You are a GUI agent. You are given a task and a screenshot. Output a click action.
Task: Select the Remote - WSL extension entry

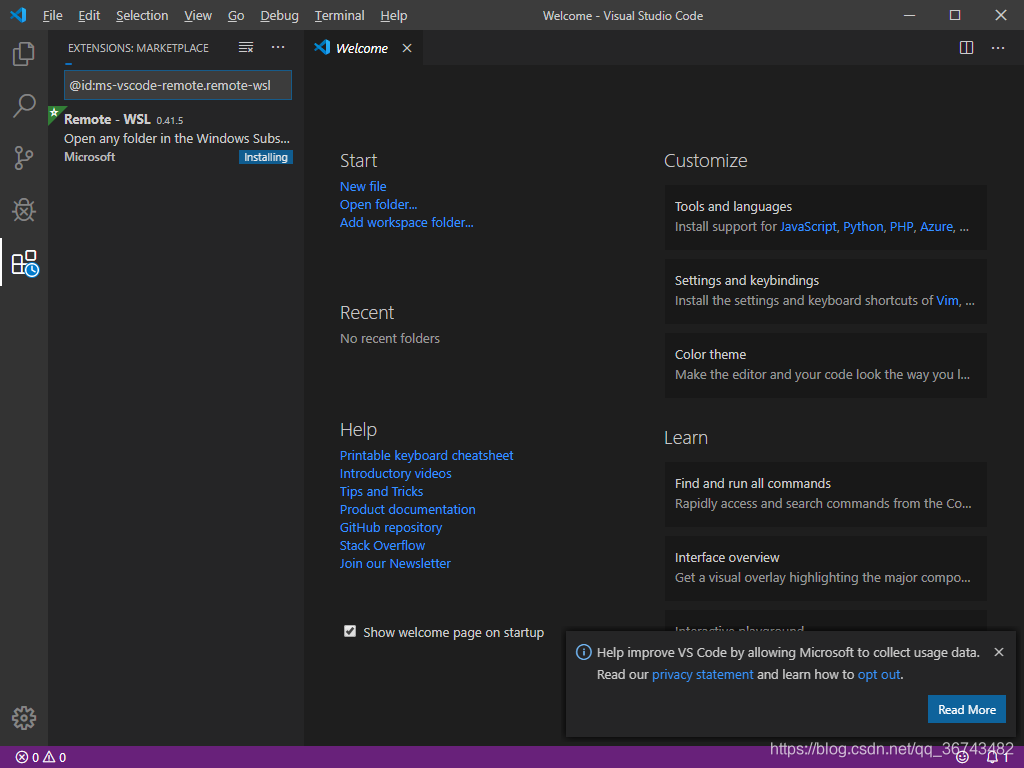coord(177,138)
